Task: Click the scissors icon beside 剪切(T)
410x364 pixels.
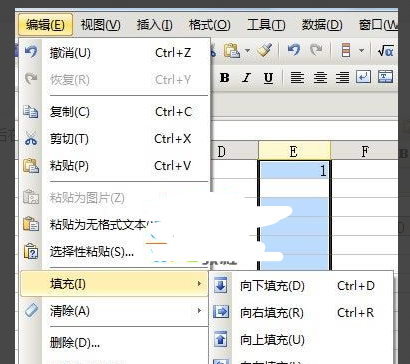Action: tap(31, 139)
